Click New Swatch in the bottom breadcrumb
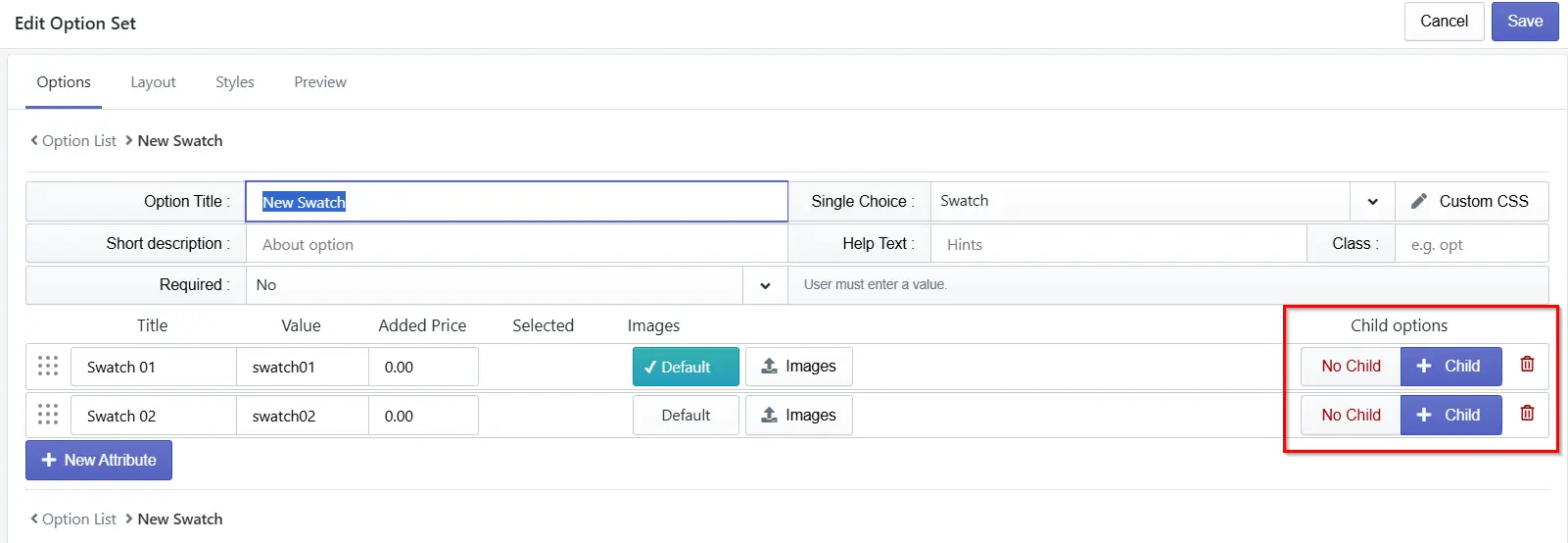Viewport: 1568px width, 543px height. (180, 519)
